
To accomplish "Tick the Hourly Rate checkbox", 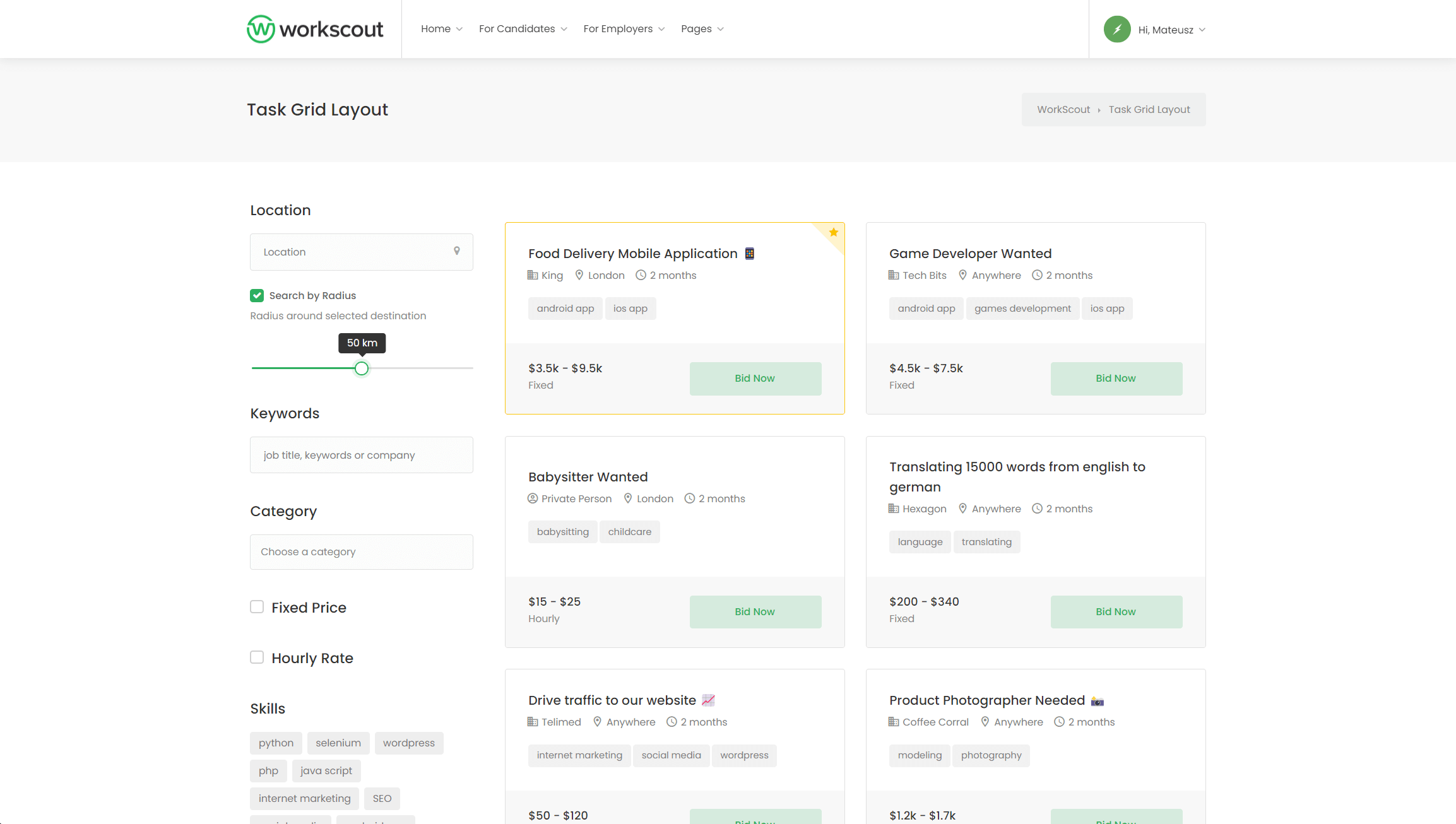I will pos(257,657).
